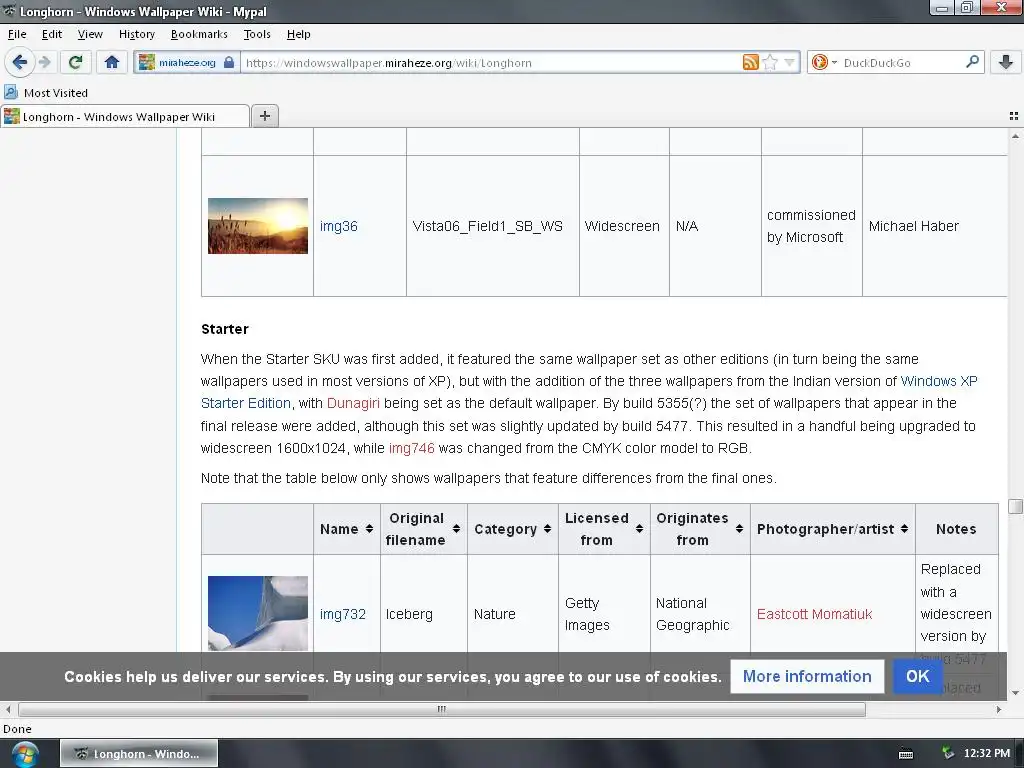Click the vertical scrollbar up arrow

pos(1016,136)
